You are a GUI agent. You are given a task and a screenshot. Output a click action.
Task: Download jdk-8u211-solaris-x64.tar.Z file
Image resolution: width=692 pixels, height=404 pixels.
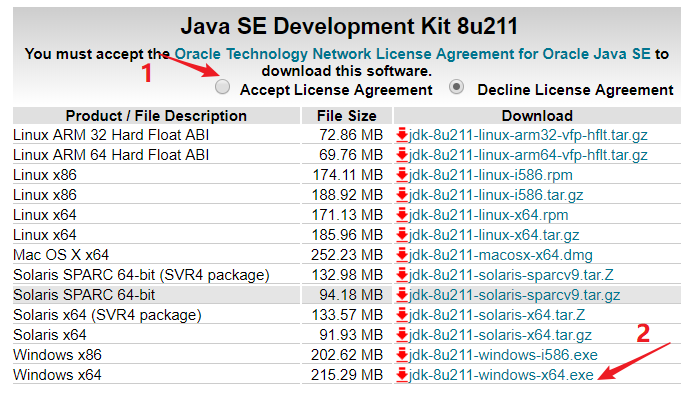point(497,315)
